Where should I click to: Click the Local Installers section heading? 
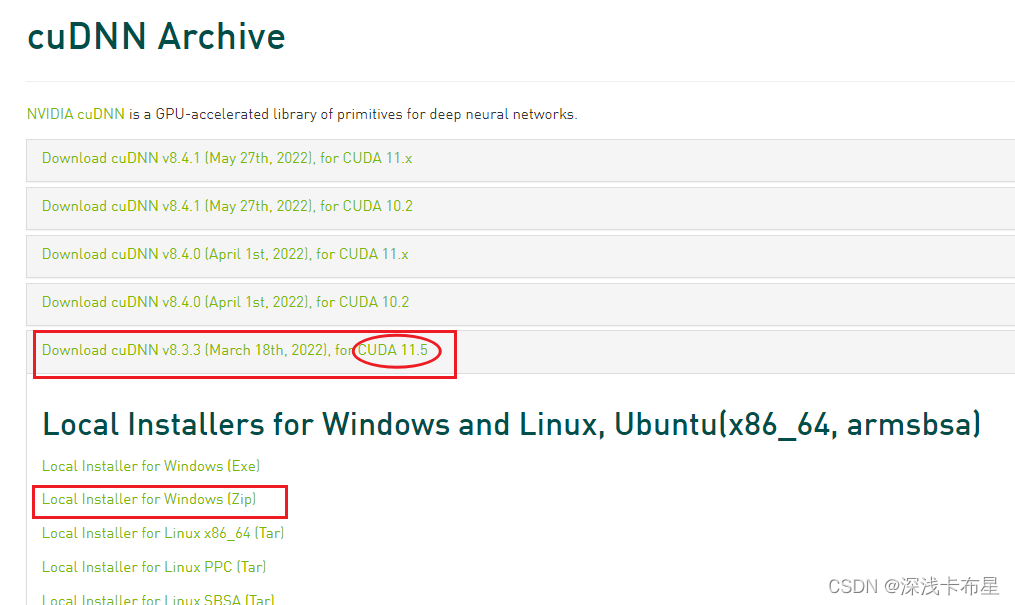point(511,424)
